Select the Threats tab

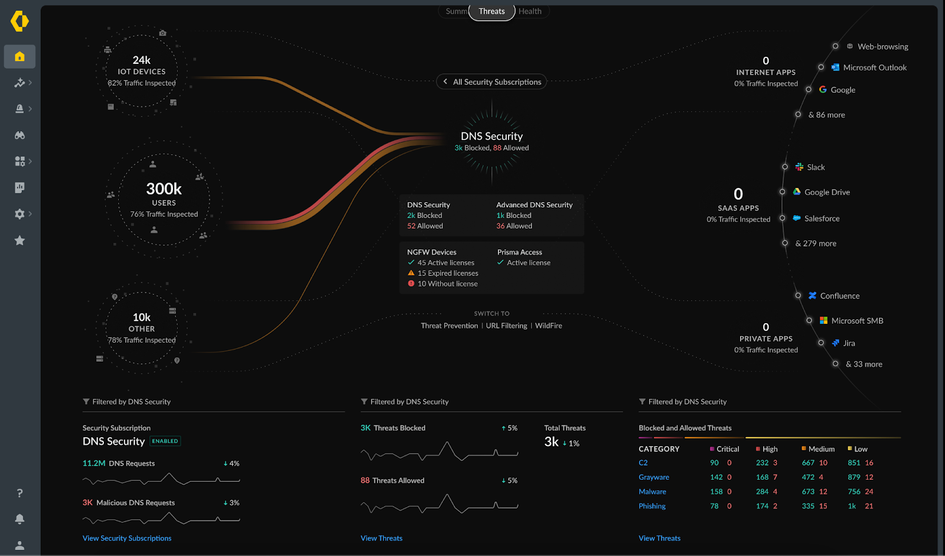(x=492, y=11)
